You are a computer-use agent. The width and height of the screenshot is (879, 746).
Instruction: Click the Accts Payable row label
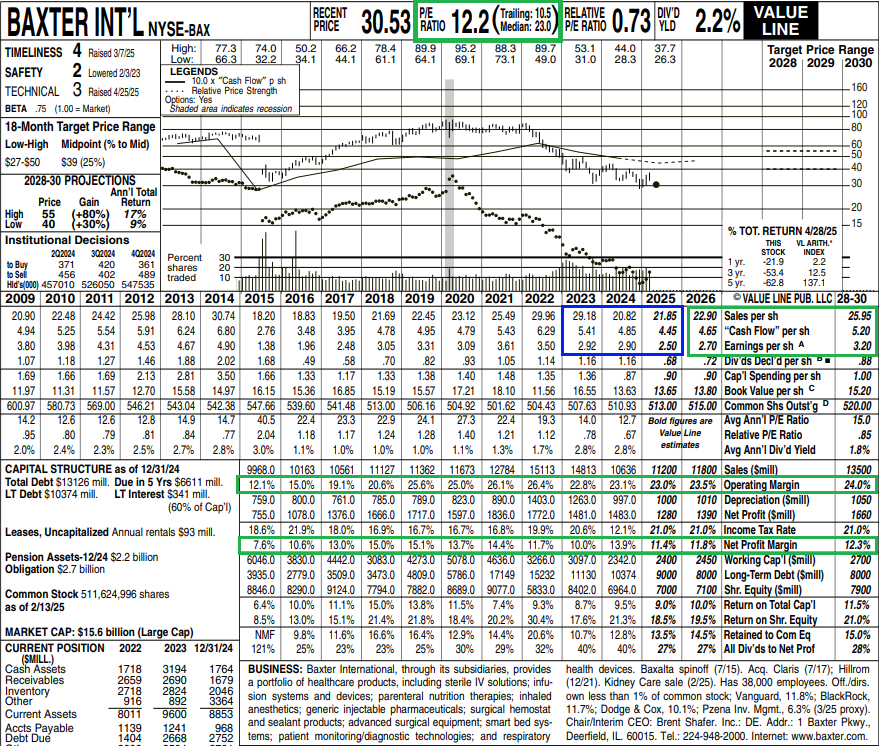point(39,729)
